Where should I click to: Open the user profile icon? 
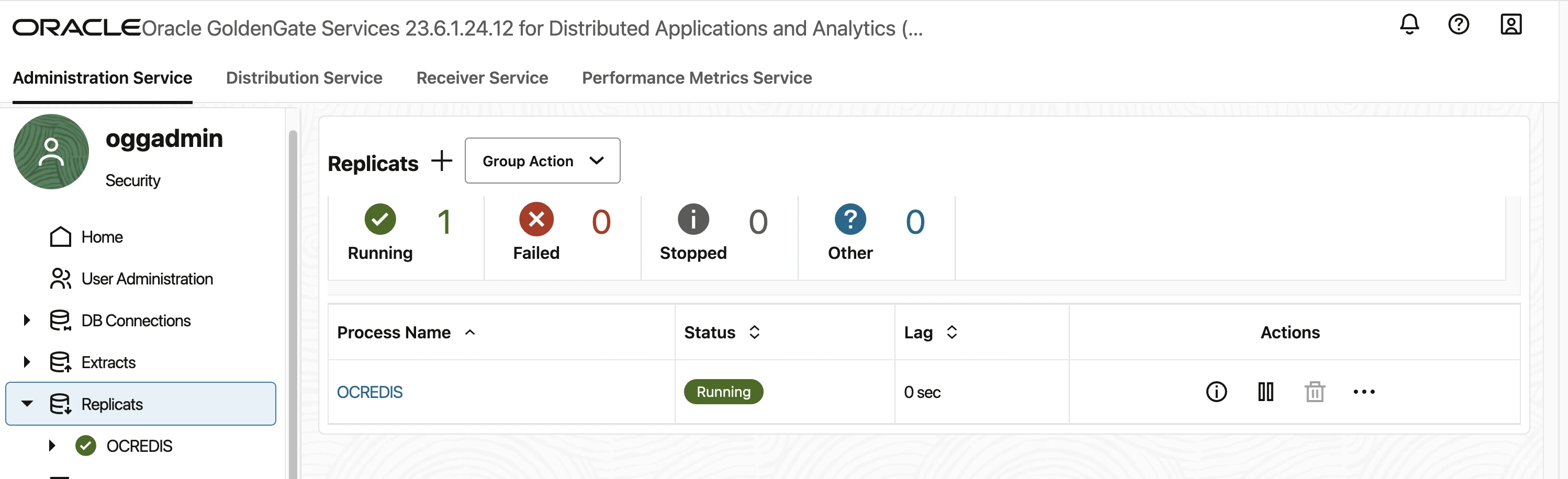coord(1510,24)
